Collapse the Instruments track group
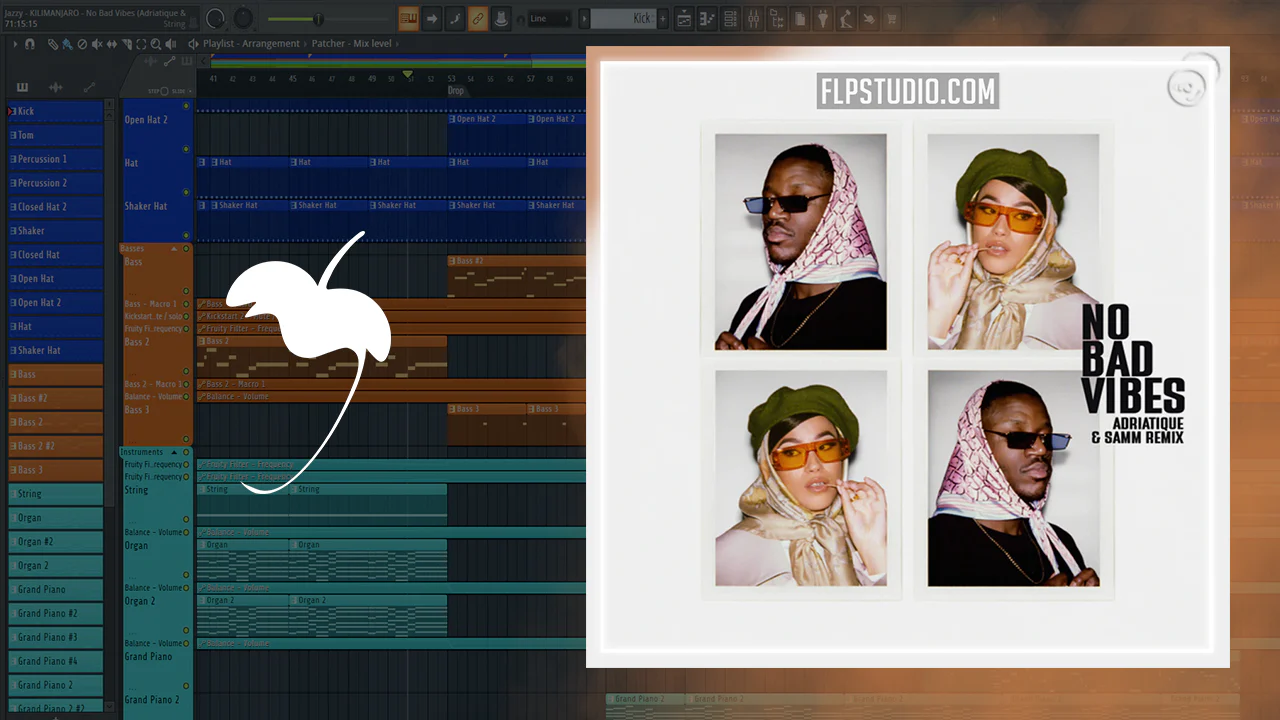The width and height of the screenshot is (1280, 720). (x=174, y=452)
